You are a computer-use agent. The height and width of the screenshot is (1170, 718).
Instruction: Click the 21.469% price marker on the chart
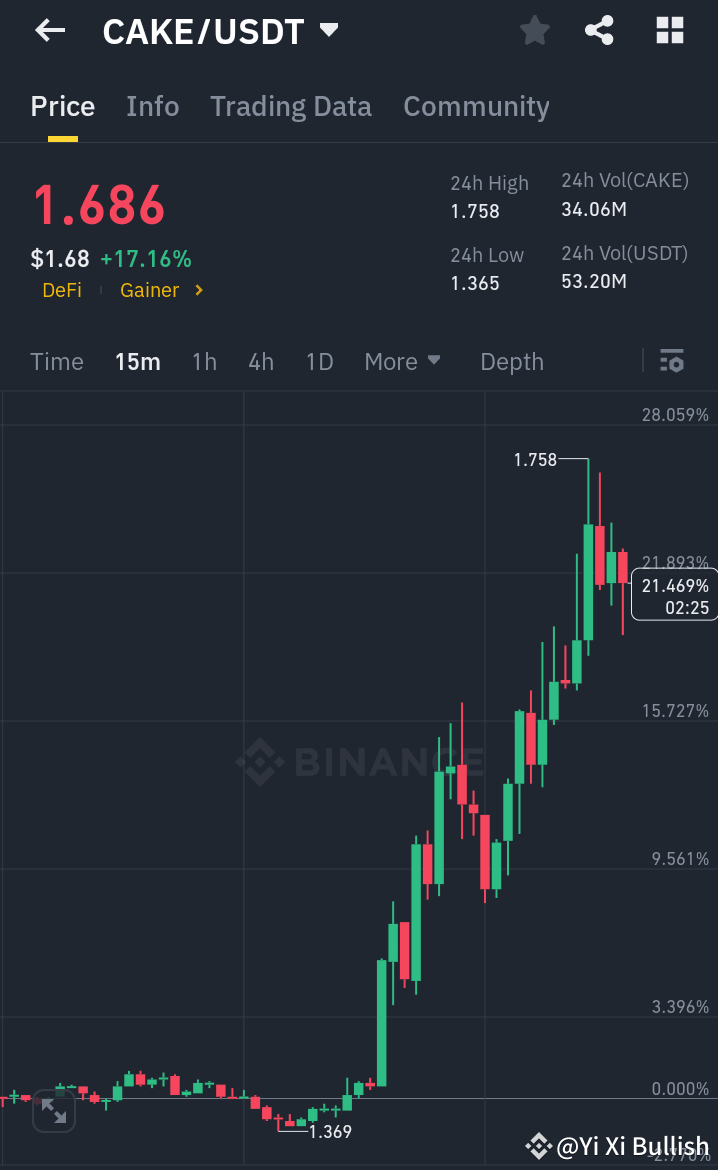674,592
